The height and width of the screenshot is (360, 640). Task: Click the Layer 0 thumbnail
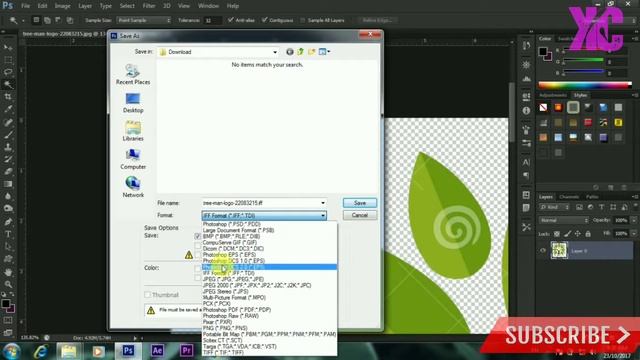559,250
